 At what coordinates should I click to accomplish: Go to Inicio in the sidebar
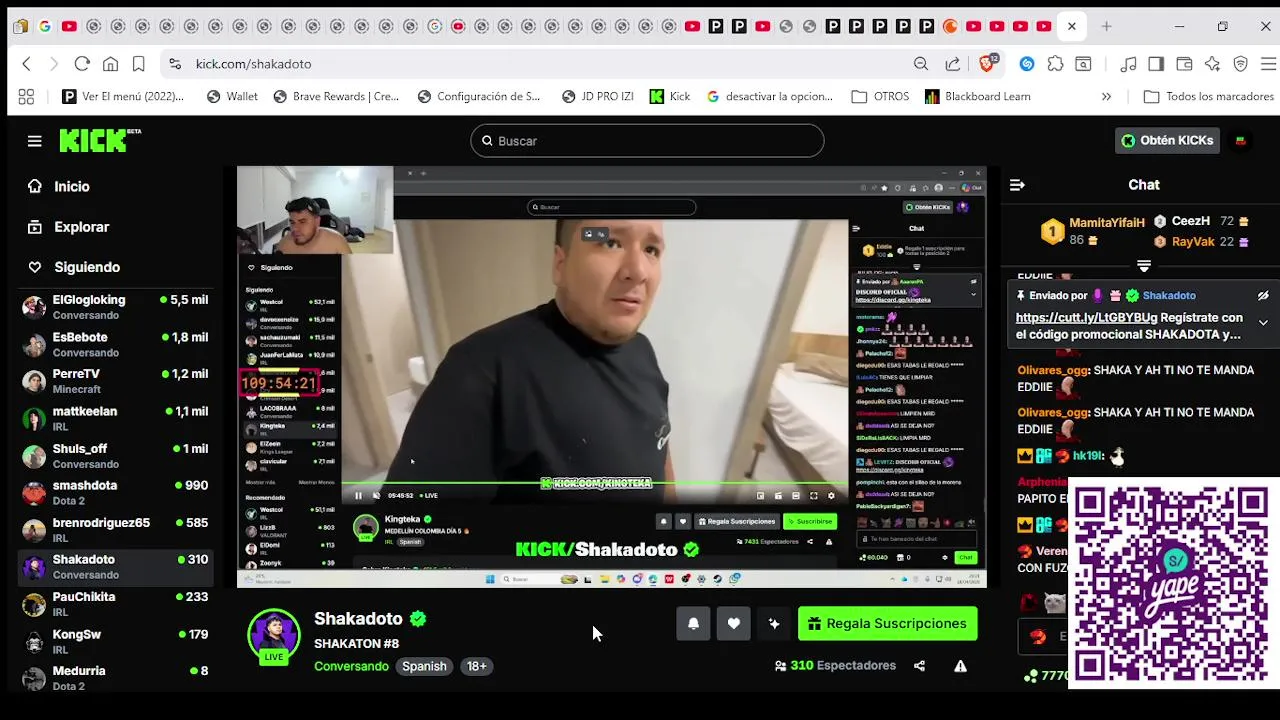pyautogui.click(x=72, y=186)
